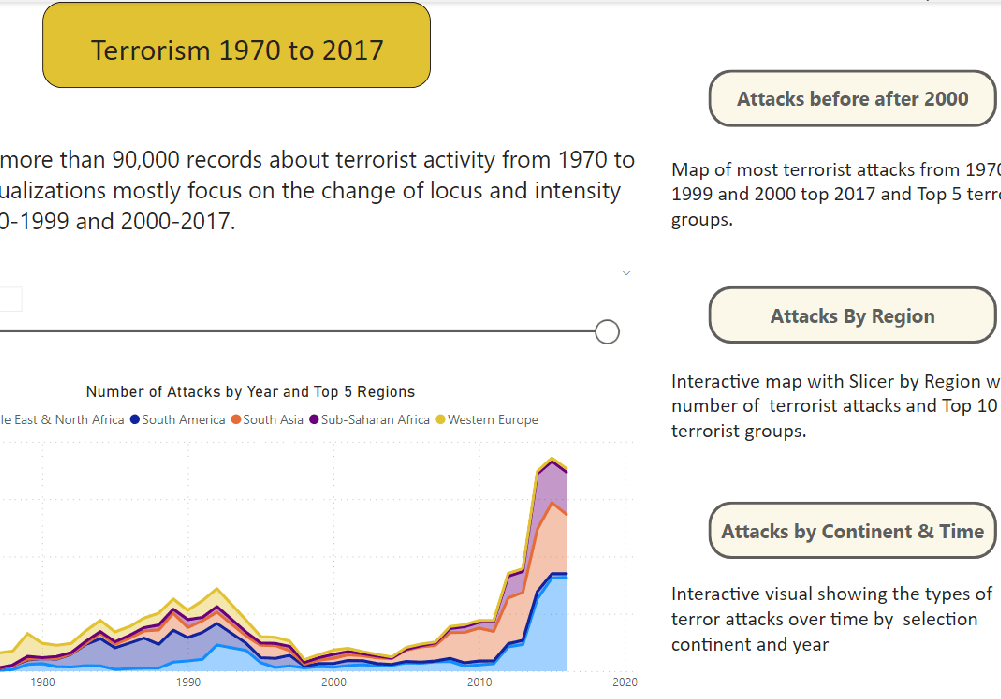Click the 'South Asia' legend label
Viewport: 1001px width, 699px height.
[273, 419]
